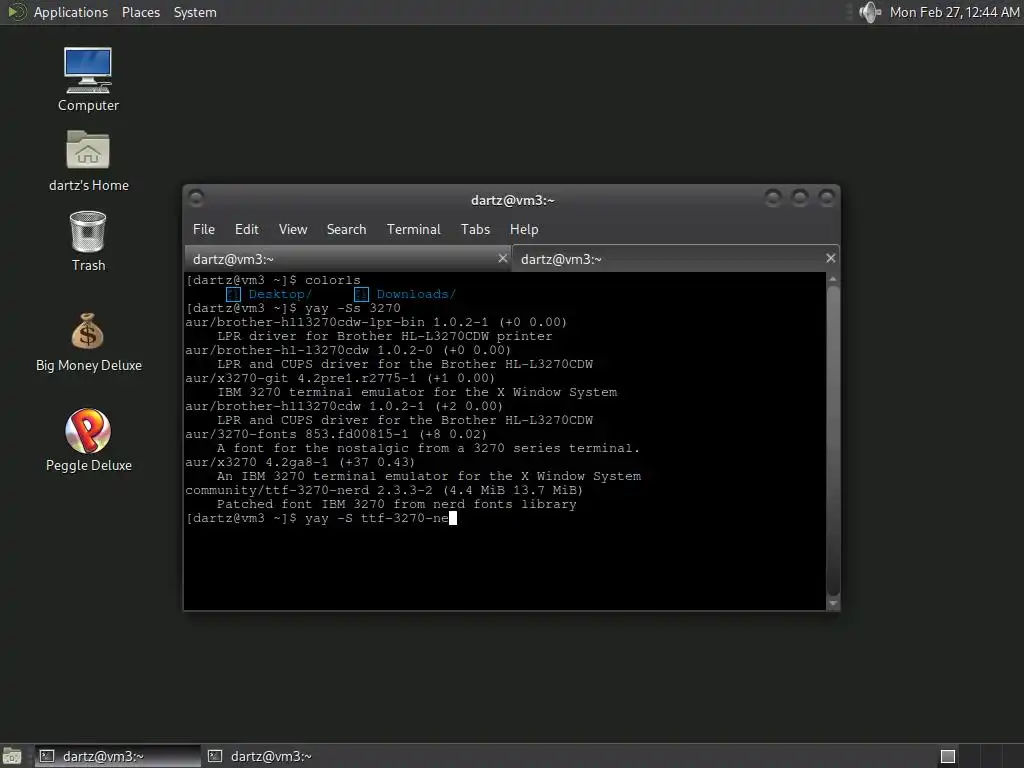This screenshot has height=768, width=1024.
Task: Click the terminal scrollbar up arrow
Action: 833,279
